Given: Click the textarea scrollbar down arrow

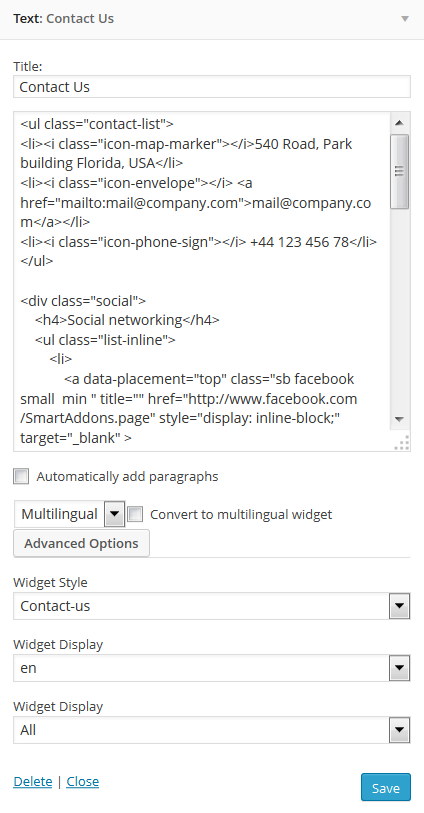Looking at the screenshot, I should pyautogui.click(x=399, y=419).
